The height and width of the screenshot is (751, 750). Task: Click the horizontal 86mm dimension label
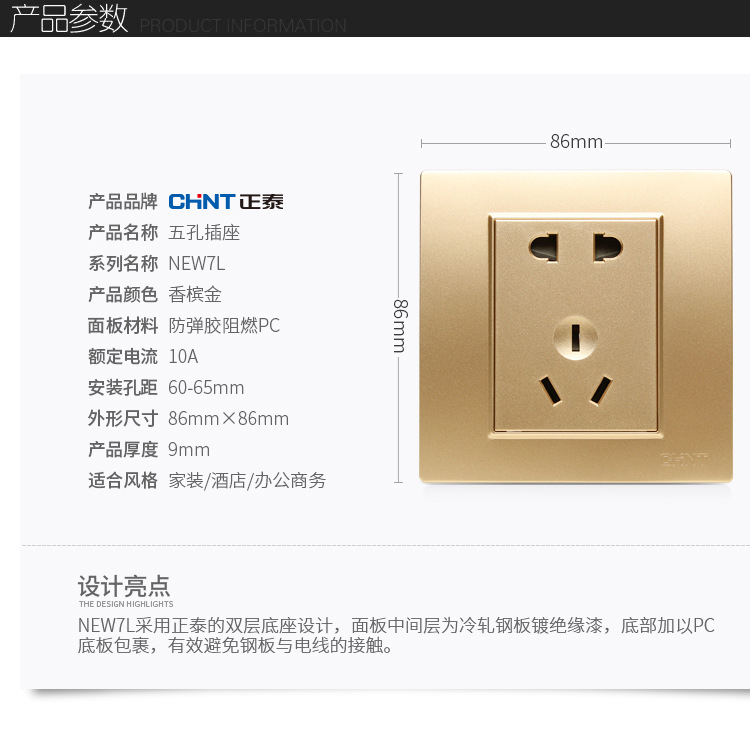(x=576, y=142)
